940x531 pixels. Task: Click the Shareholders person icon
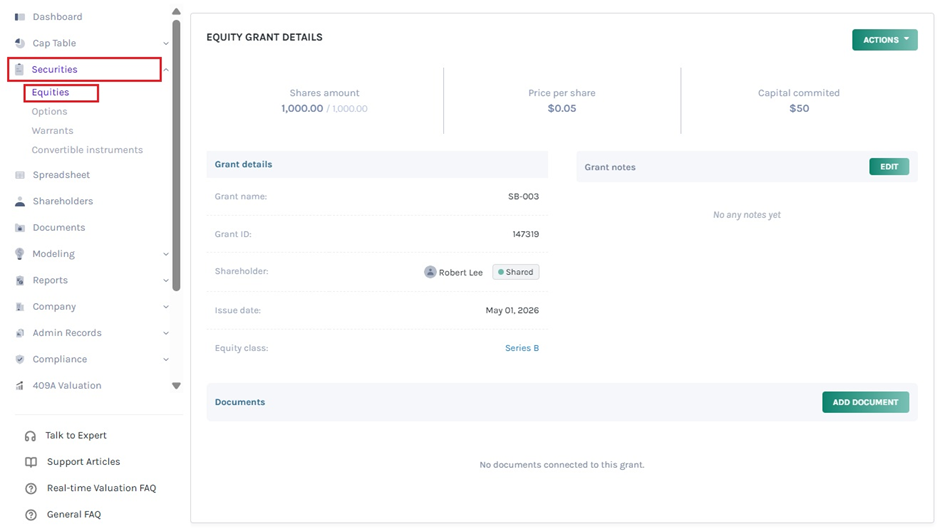point(20,201)
